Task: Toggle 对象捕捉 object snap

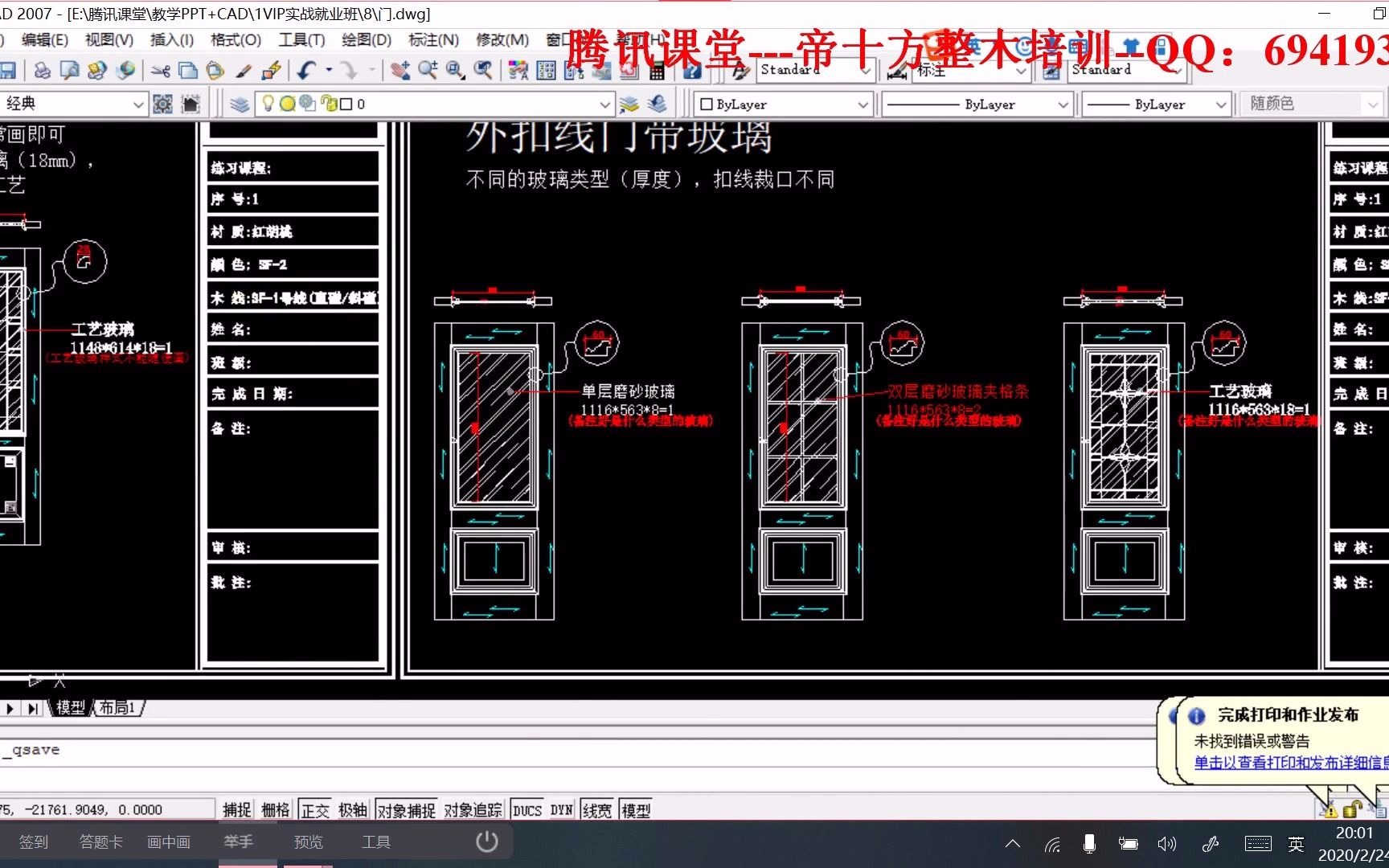Action: pyautogui.click(x=407, y=810)
